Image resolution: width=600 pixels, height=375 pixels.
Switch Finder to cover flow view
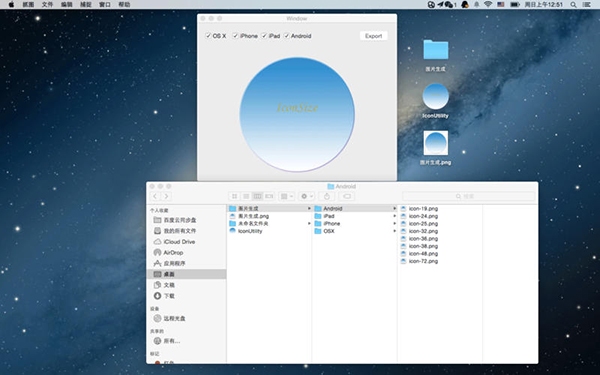click(269, 196)
